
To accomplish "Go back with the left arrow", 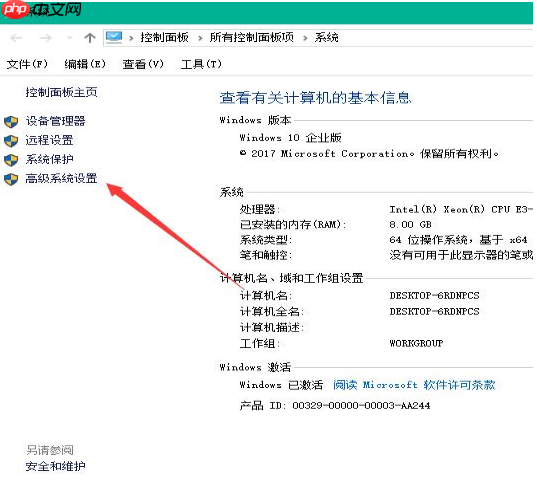I will coord(16,38).
